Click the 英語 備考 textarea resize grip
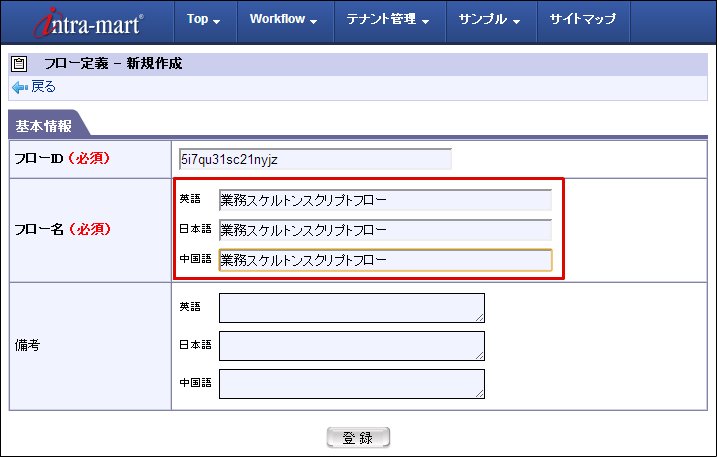 click(479, 317)
